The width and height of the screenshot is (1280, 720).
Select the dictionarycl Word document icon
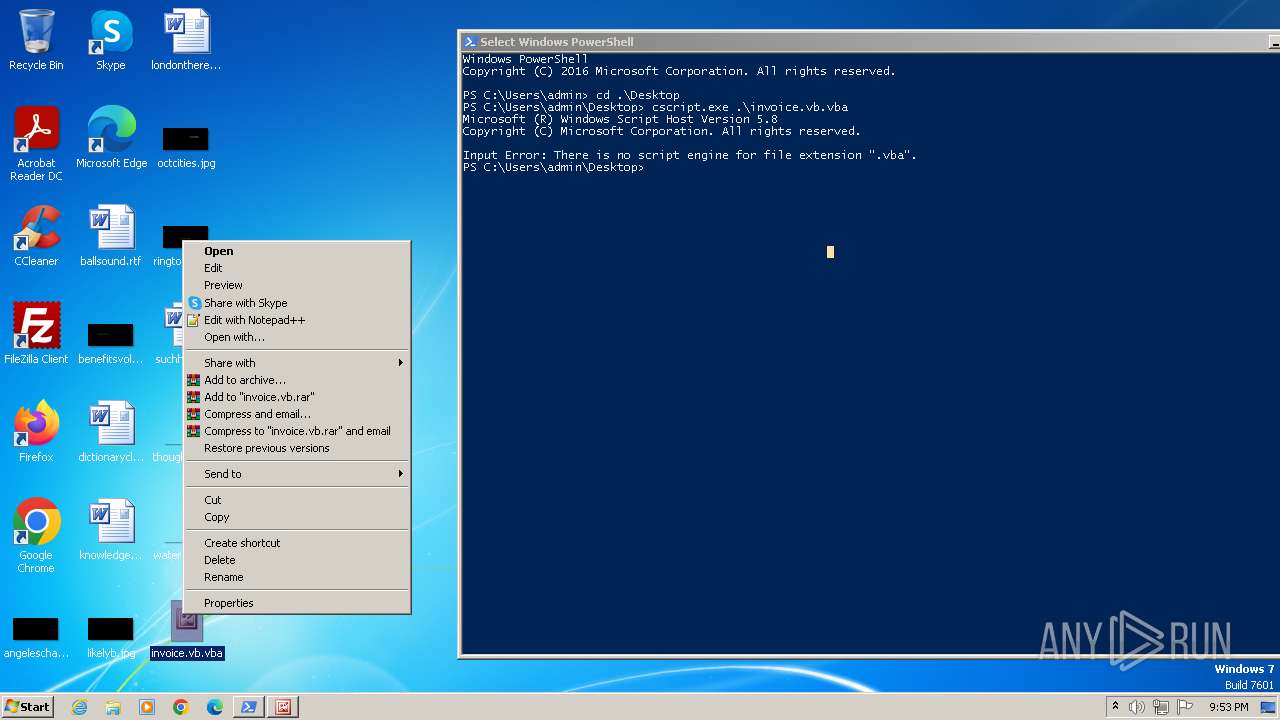tap(111, 432)
